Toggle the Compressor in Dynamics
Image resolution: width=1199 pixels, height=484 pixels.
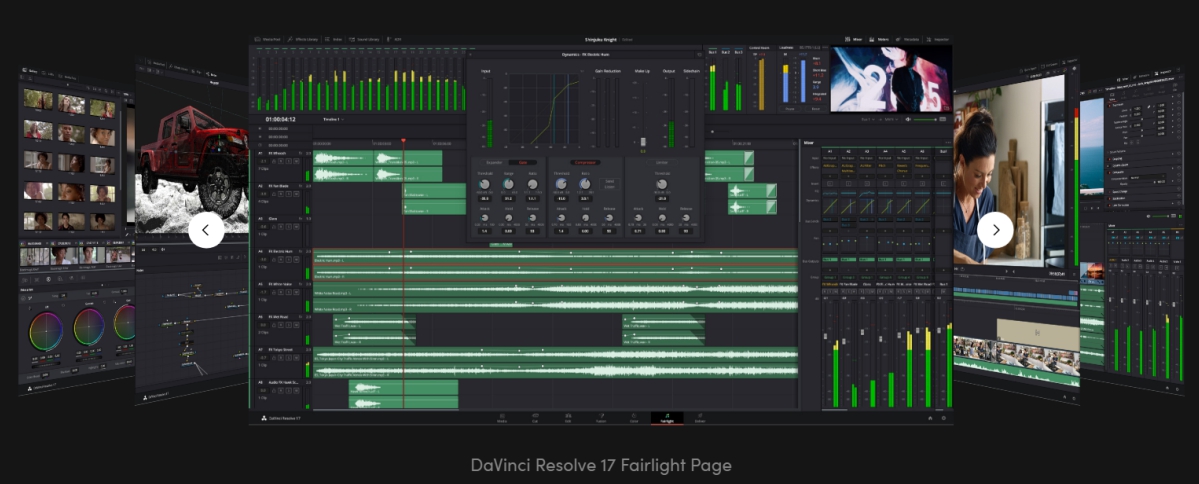click(585, 162)
